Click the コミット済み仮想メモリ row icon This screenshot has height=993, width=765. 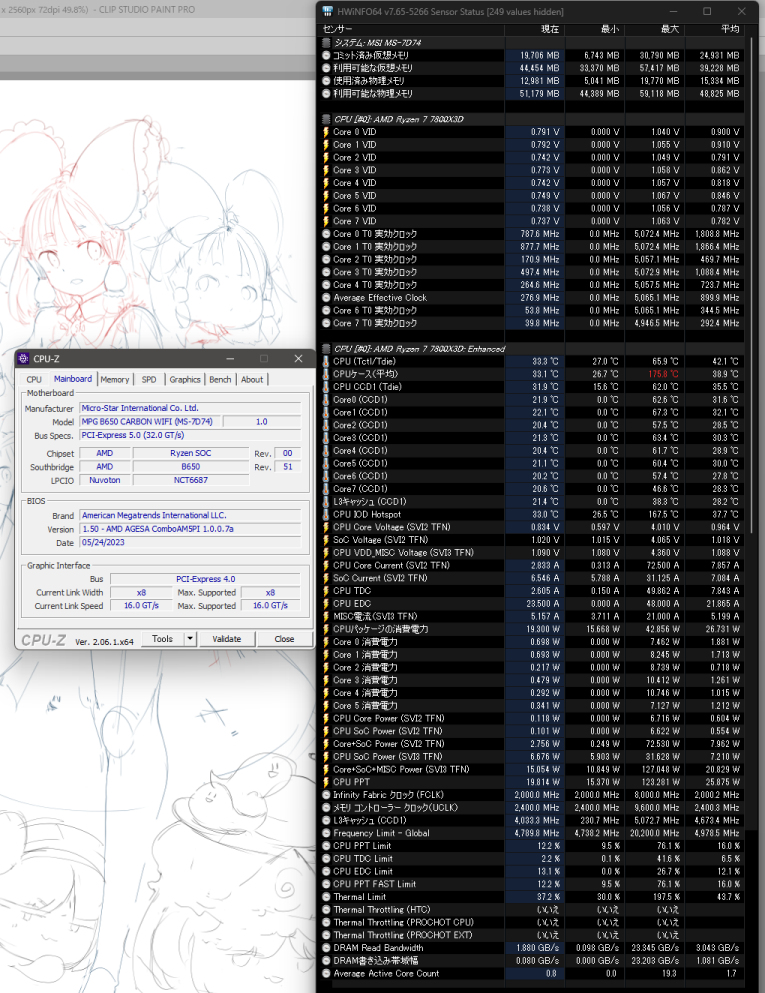tap(326, 55)
